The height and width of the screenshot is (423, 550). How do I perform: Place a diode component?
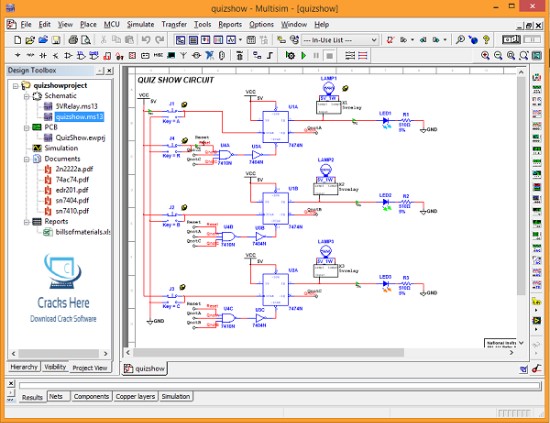coord(43,55)
